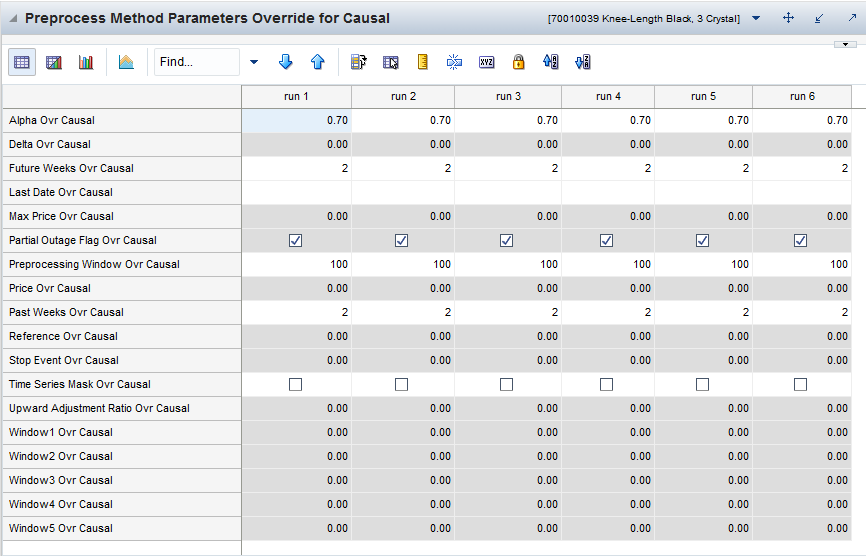Sort ascending A to Z

click(551, 62)
